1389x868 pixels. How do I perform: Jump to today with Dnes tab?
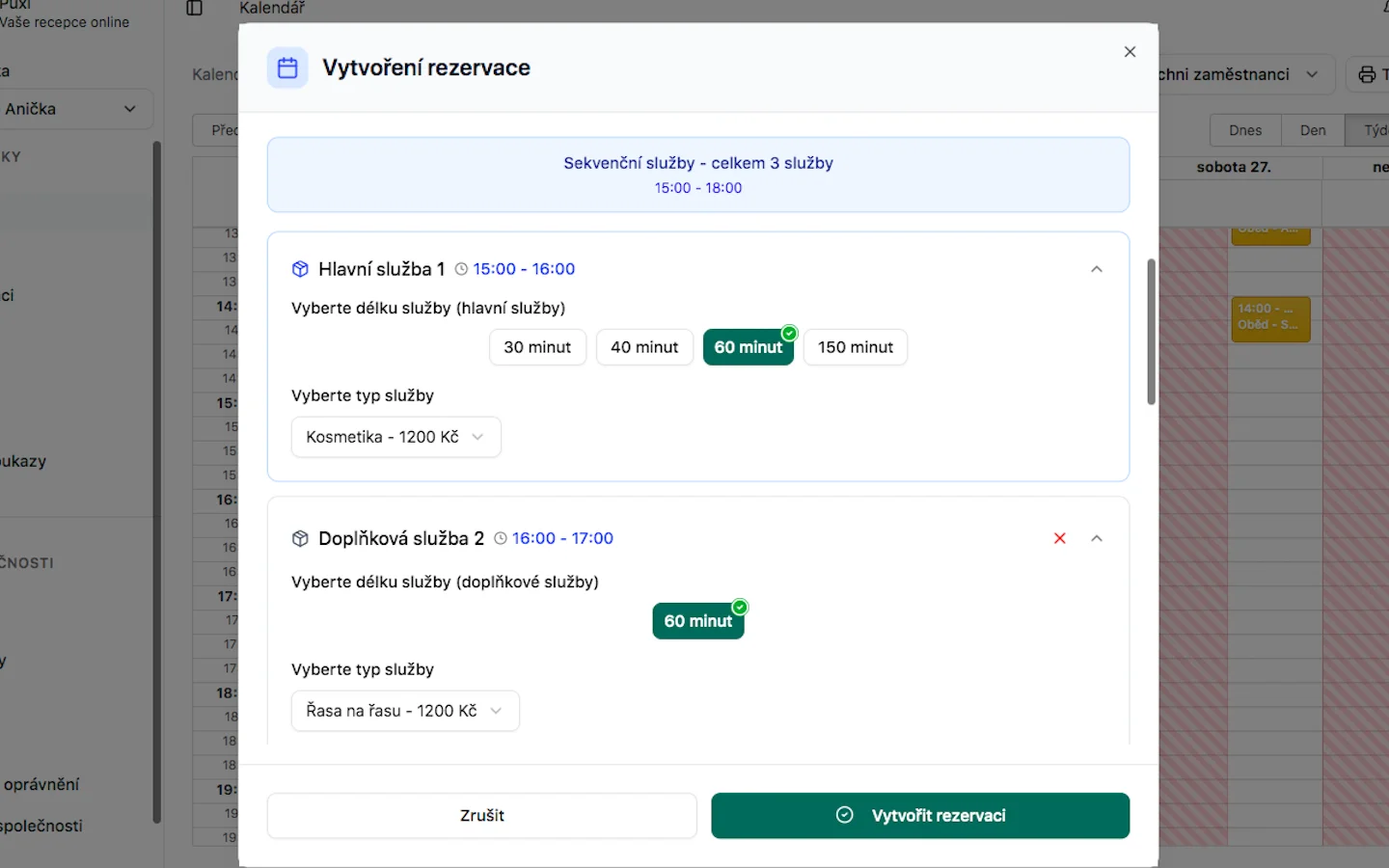(1245, 130)
